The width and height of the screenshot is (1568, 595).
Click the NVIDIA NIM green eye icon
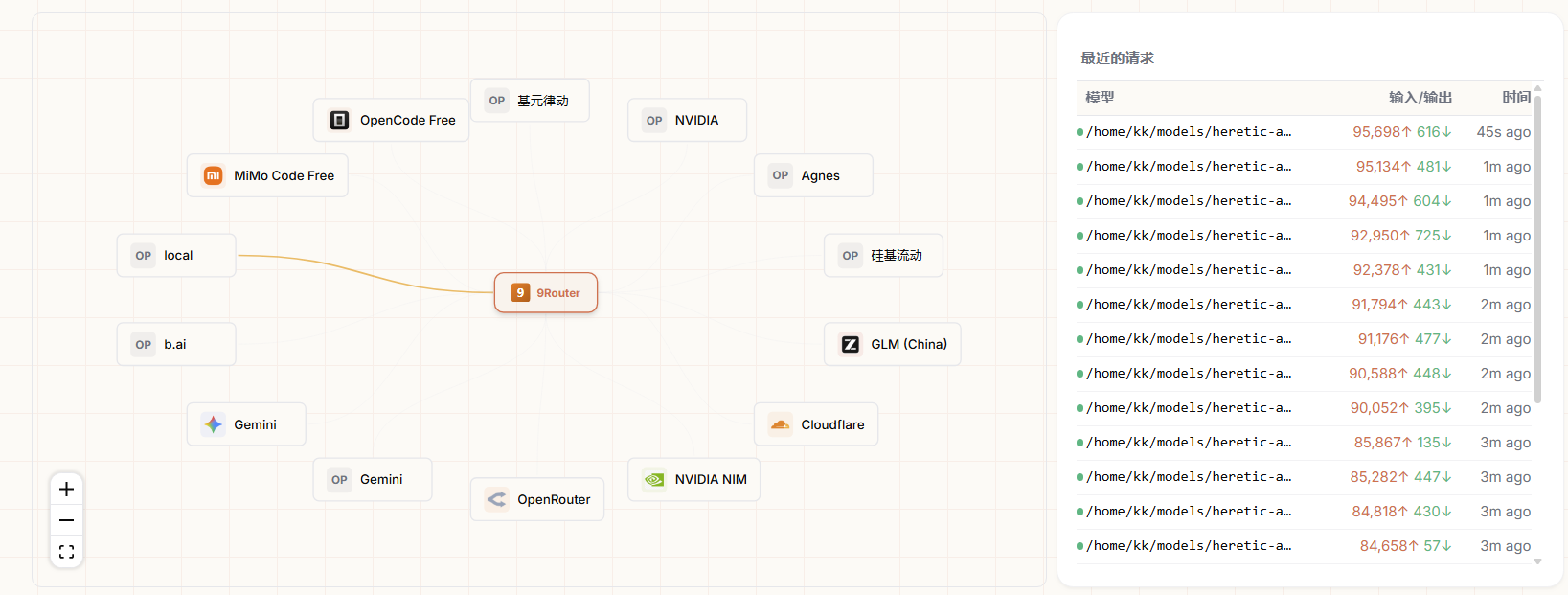tap(654, 479)
